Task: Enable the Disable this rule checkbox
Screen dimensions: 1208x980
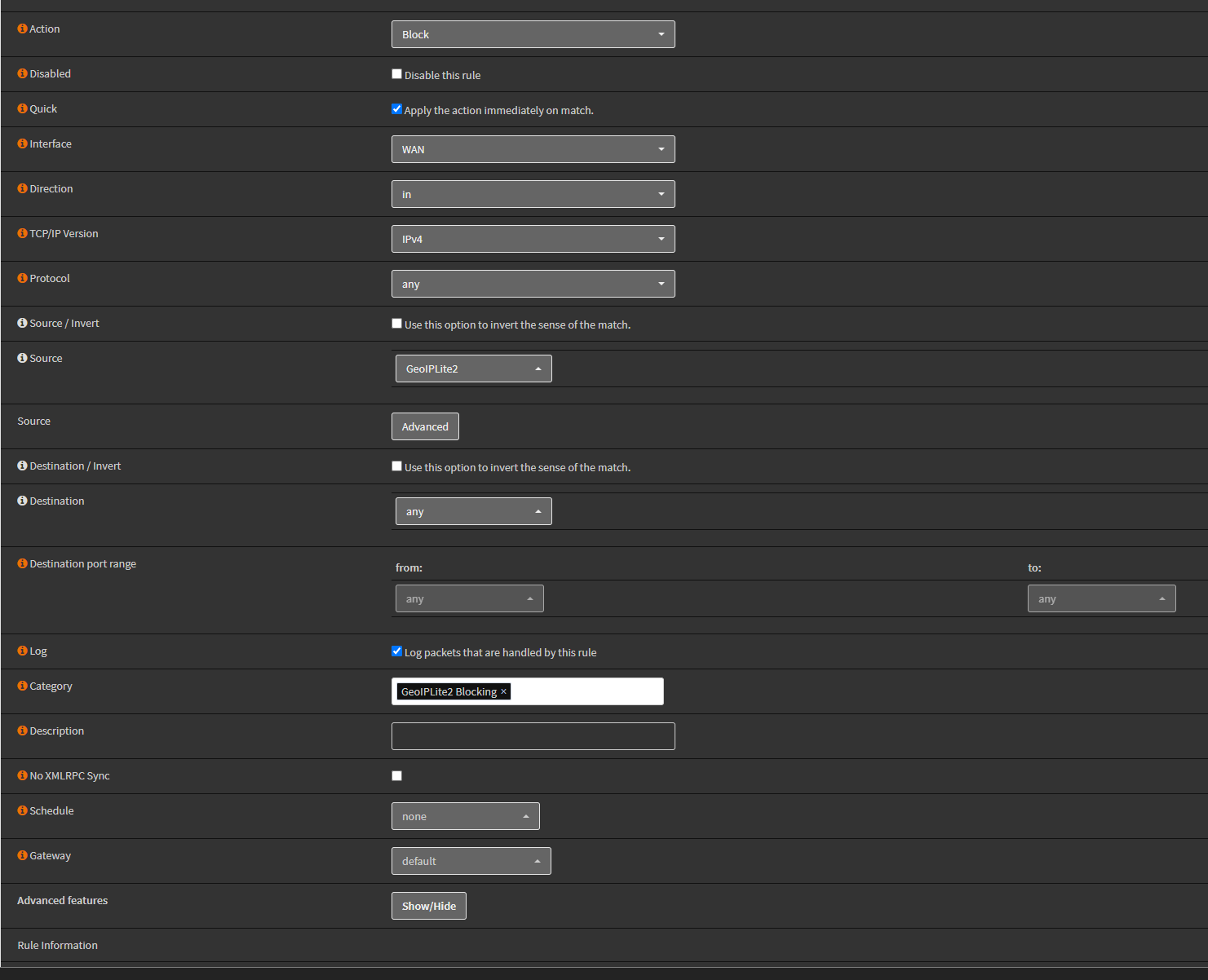Action: (x=396, y=74)
